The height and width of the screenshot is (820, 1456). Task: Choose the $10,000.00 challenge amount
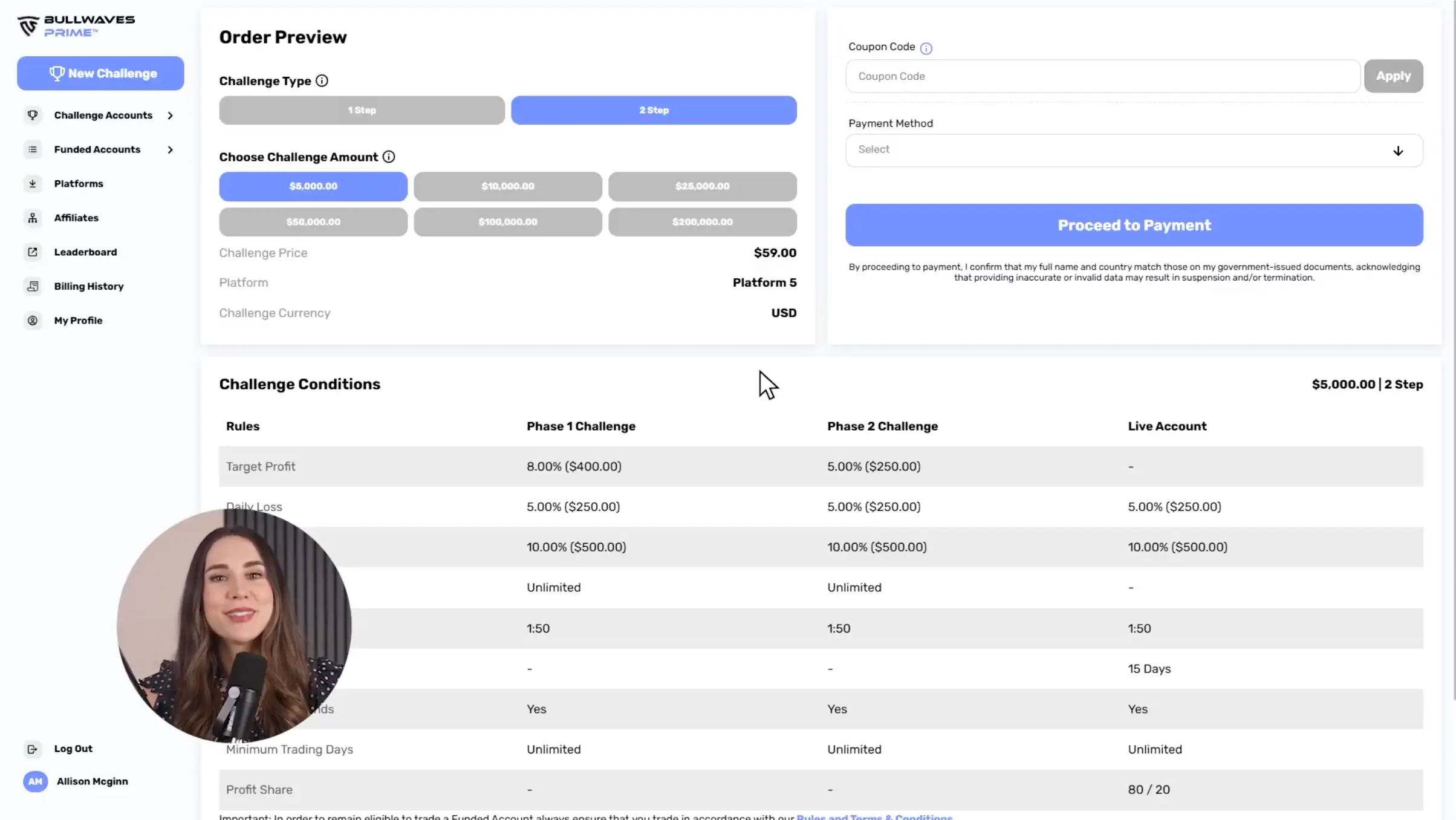pyautogui.click(x=507, y=186)
